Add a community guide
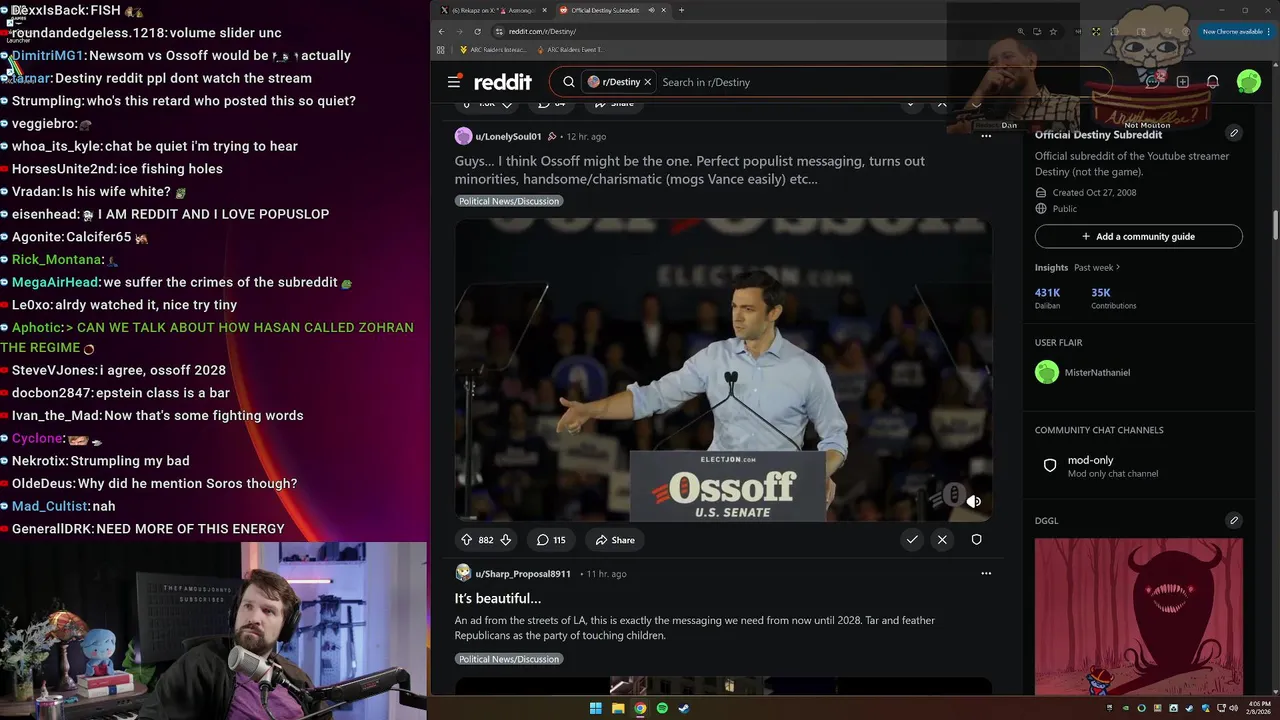1280x720 pixels. (x=1139, y=237)
